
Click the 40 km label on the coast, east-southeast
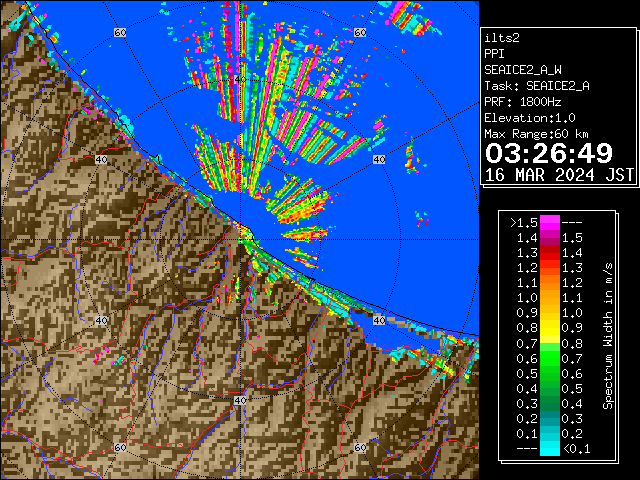379,320
